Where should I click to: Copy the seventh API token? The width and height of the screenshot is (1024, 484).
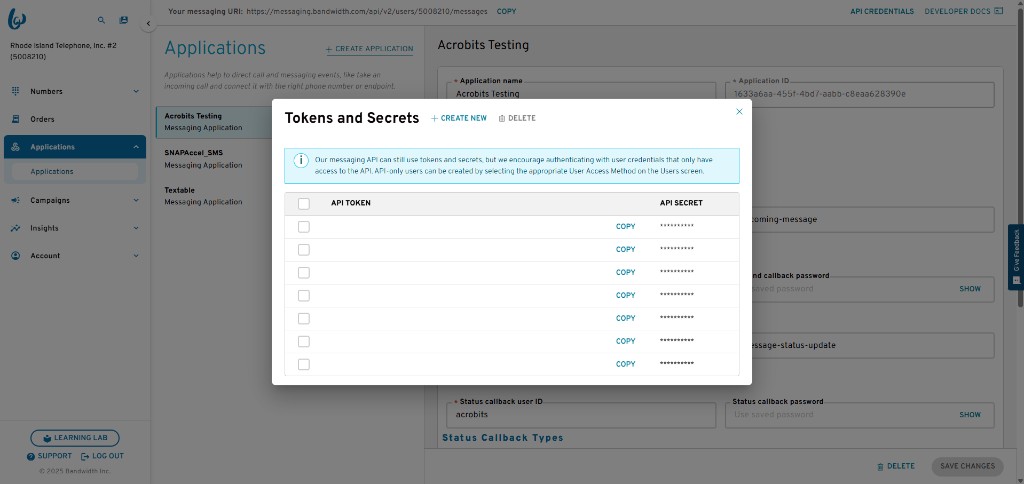[x=626, y=364]
